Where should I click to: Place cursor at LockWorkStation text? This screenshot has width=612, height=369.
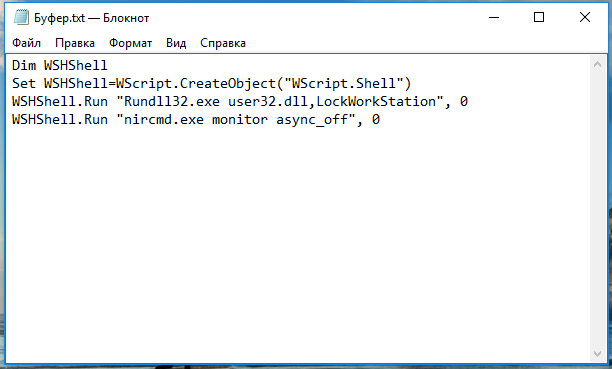click(x=376, y=102)
